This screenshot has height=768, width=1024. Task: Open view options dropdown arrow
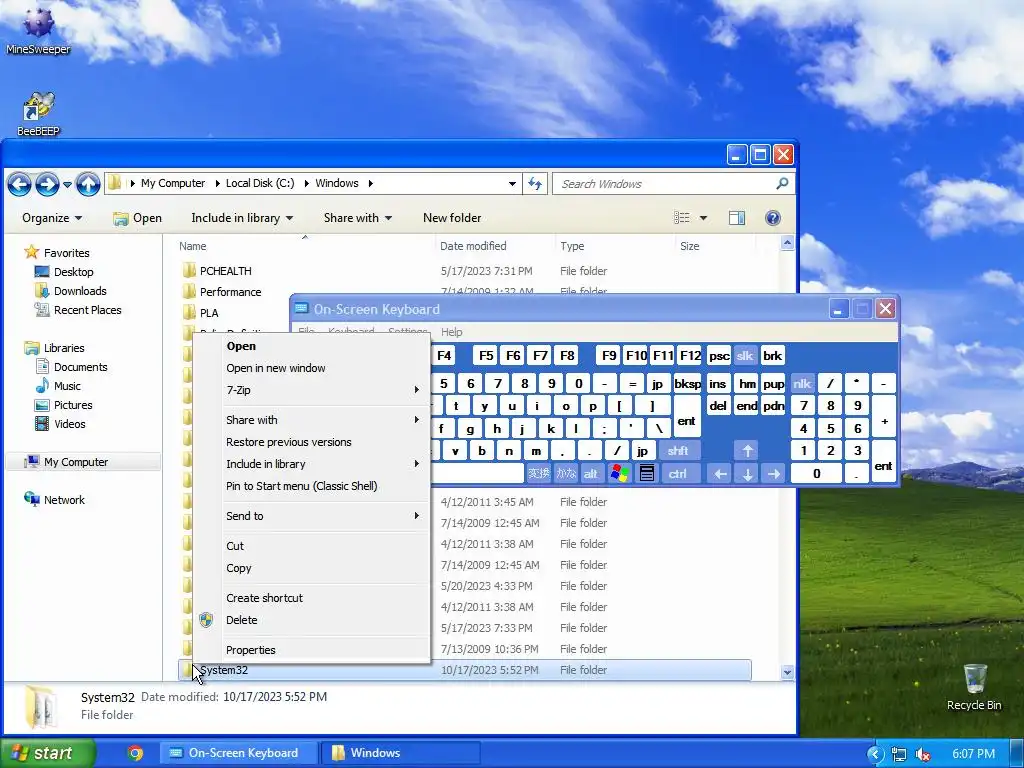tap(703, 218)
